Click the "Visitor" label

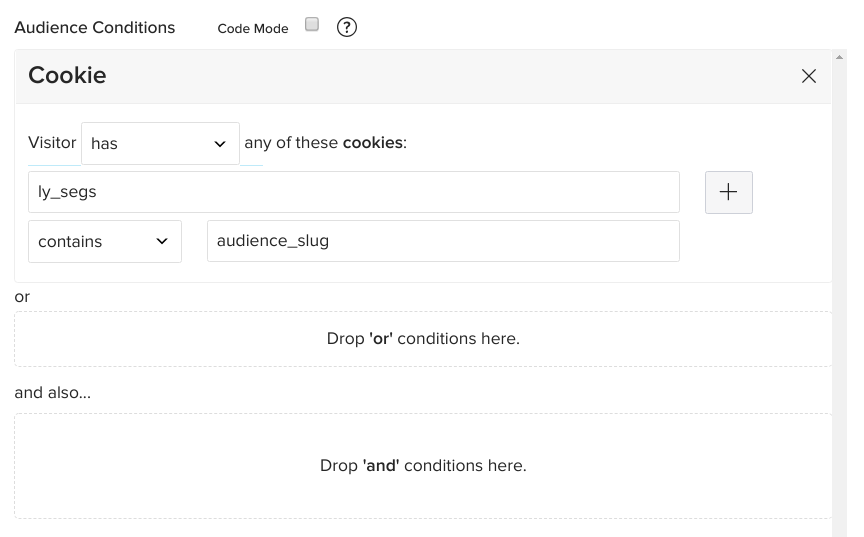(x=52, y=143)
